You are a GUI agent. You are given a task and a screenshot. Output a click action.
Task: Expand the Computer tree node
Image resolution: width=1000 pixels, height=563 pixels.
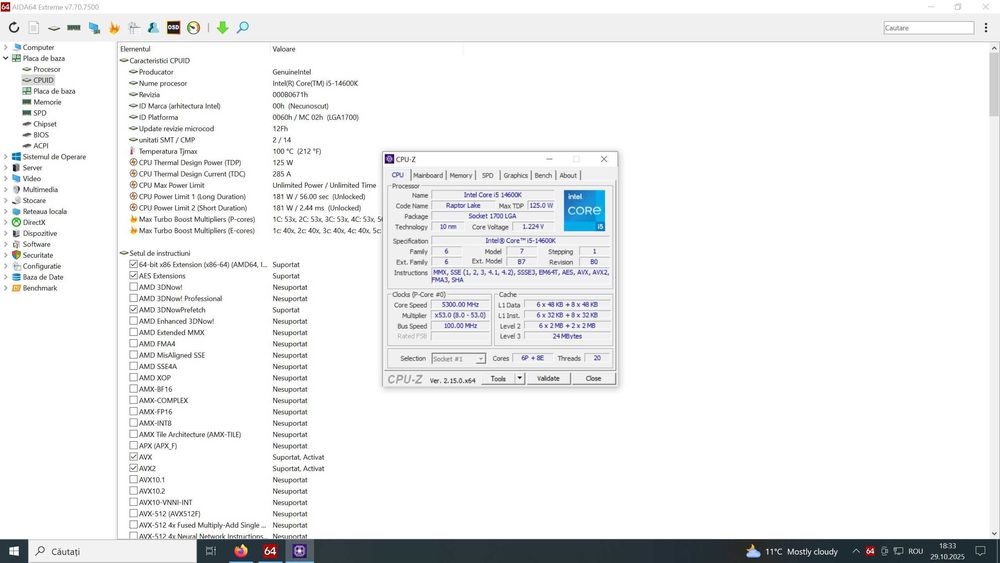tap(6, 47)
